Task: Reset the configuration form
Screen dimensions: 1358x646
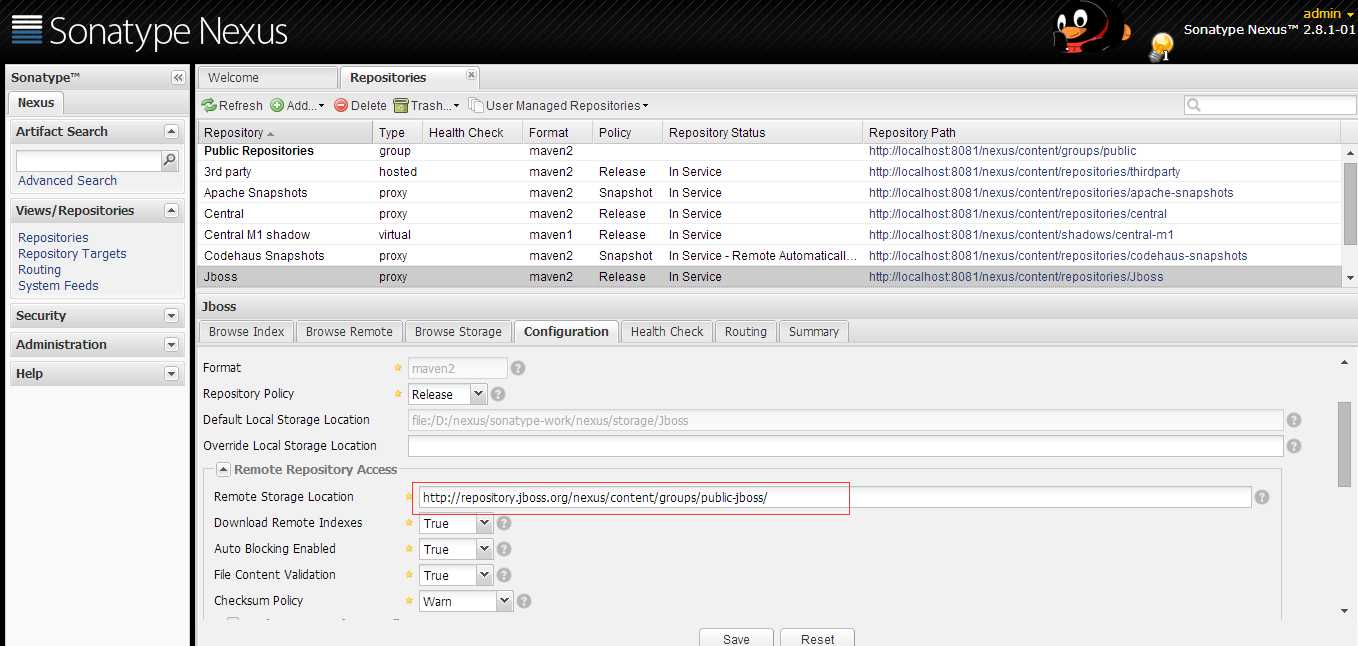Action: coord(817,638)
